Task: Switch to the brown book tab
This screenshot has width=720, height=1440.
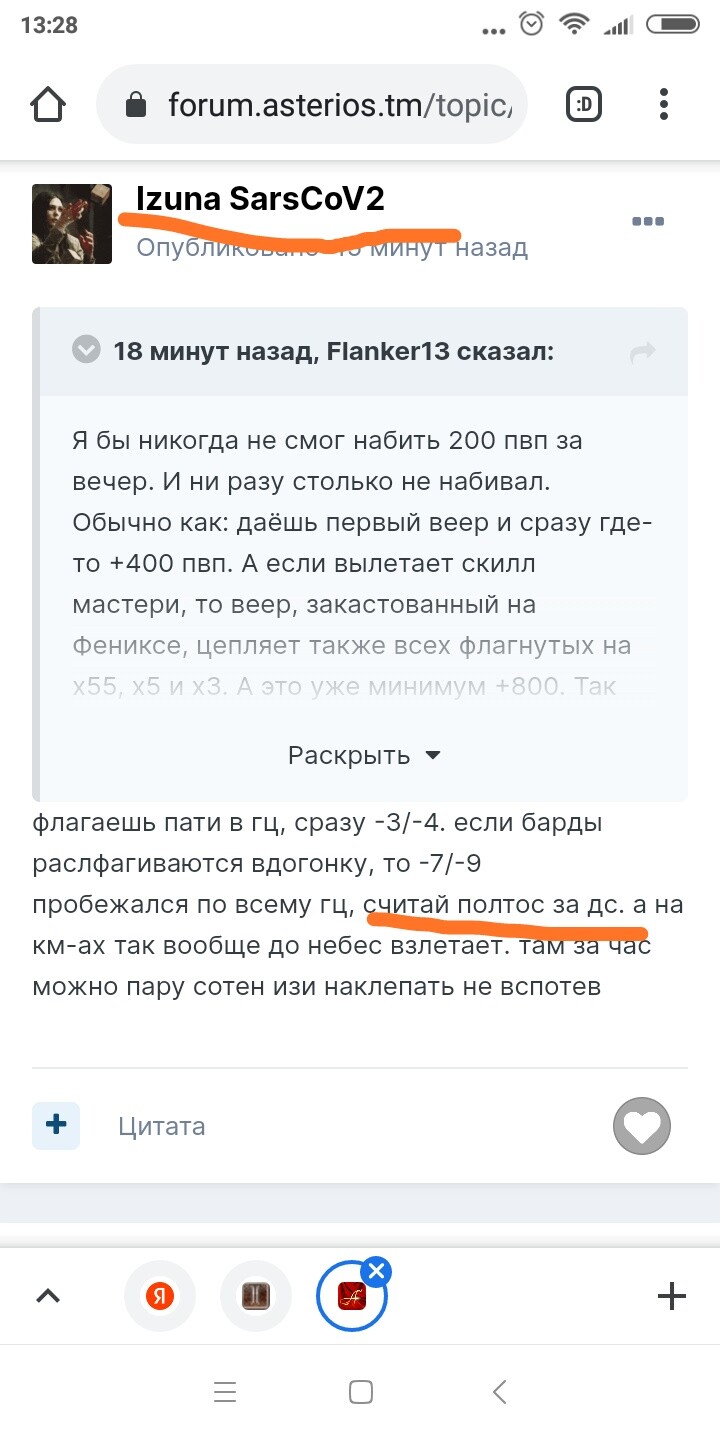Action: click(256, 1296)
